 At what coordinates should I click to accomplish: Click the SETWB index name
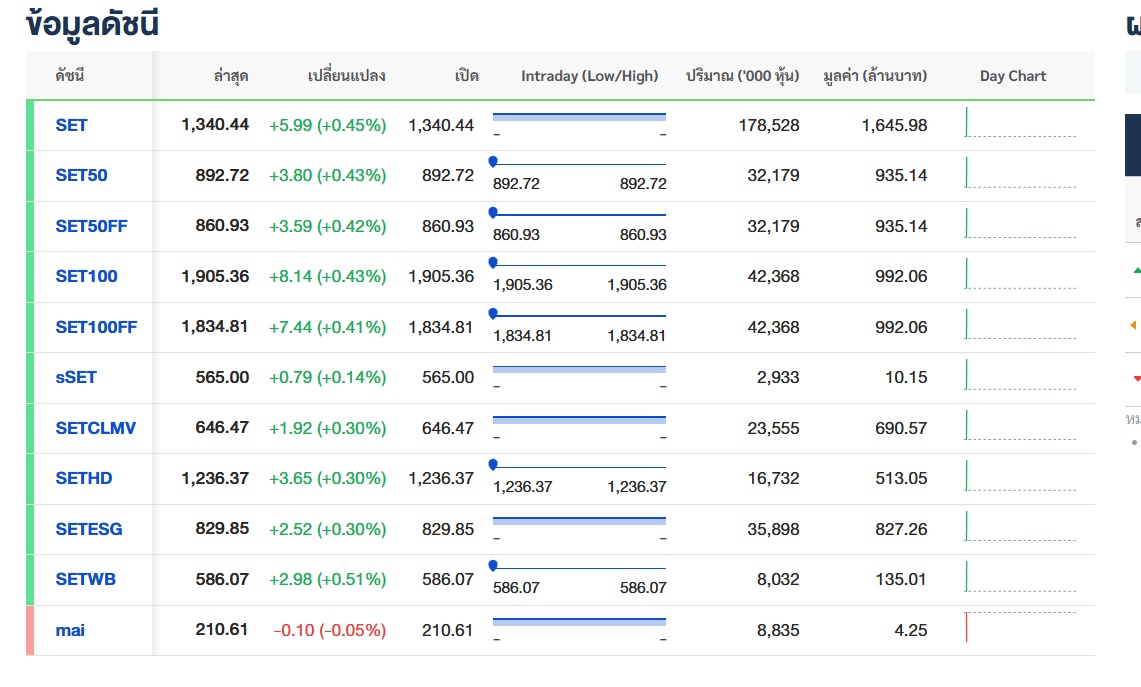click(x=86, y=579)
